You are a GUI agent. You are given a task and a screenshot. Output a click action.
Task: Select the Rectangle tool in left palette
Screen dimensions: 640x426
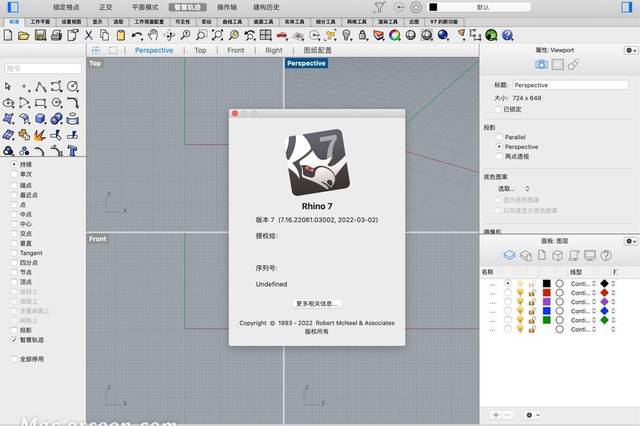coord(40,103)
